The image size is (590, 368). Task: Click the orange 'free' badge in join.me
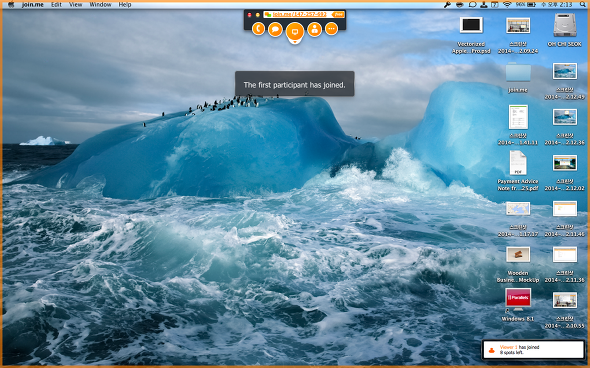coord(338,14)
